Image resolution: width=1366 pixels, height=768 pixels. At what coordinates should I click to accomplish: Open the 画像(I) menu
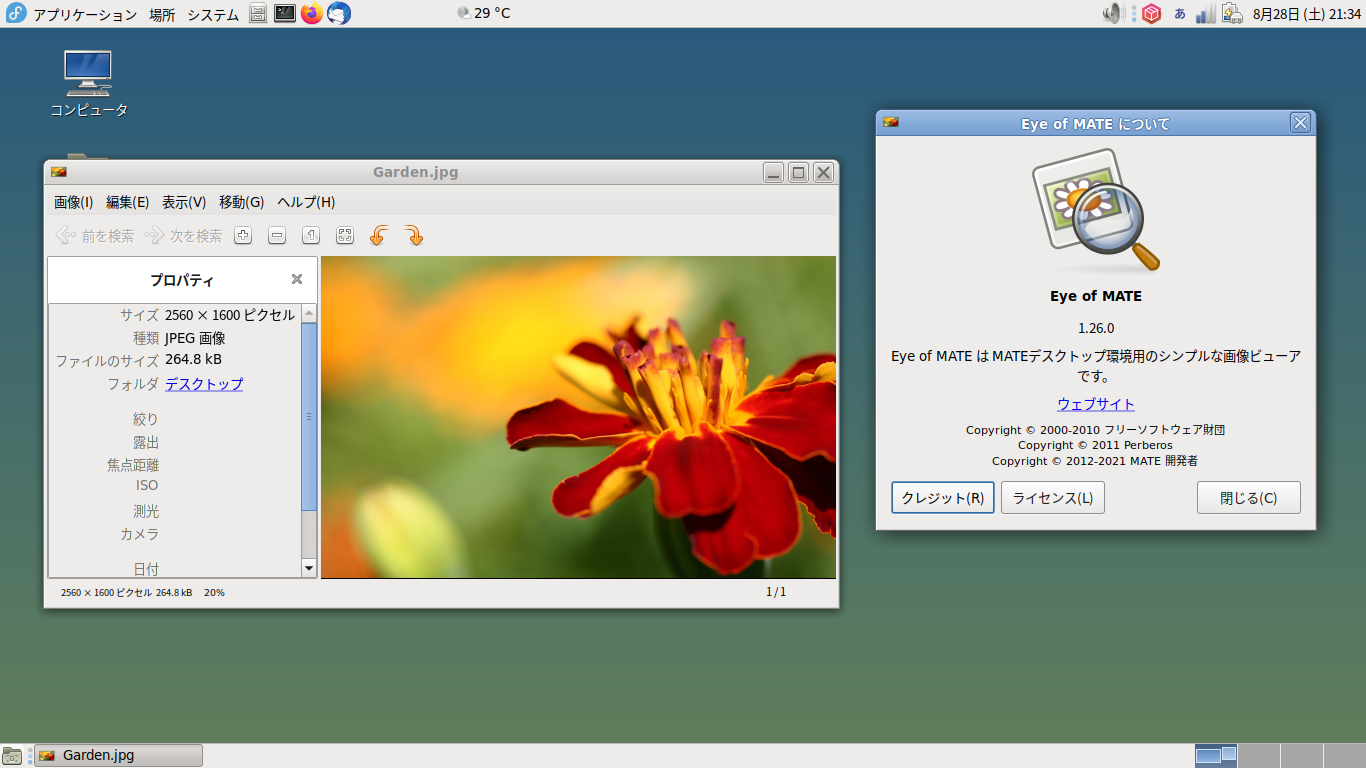(73, 202)
